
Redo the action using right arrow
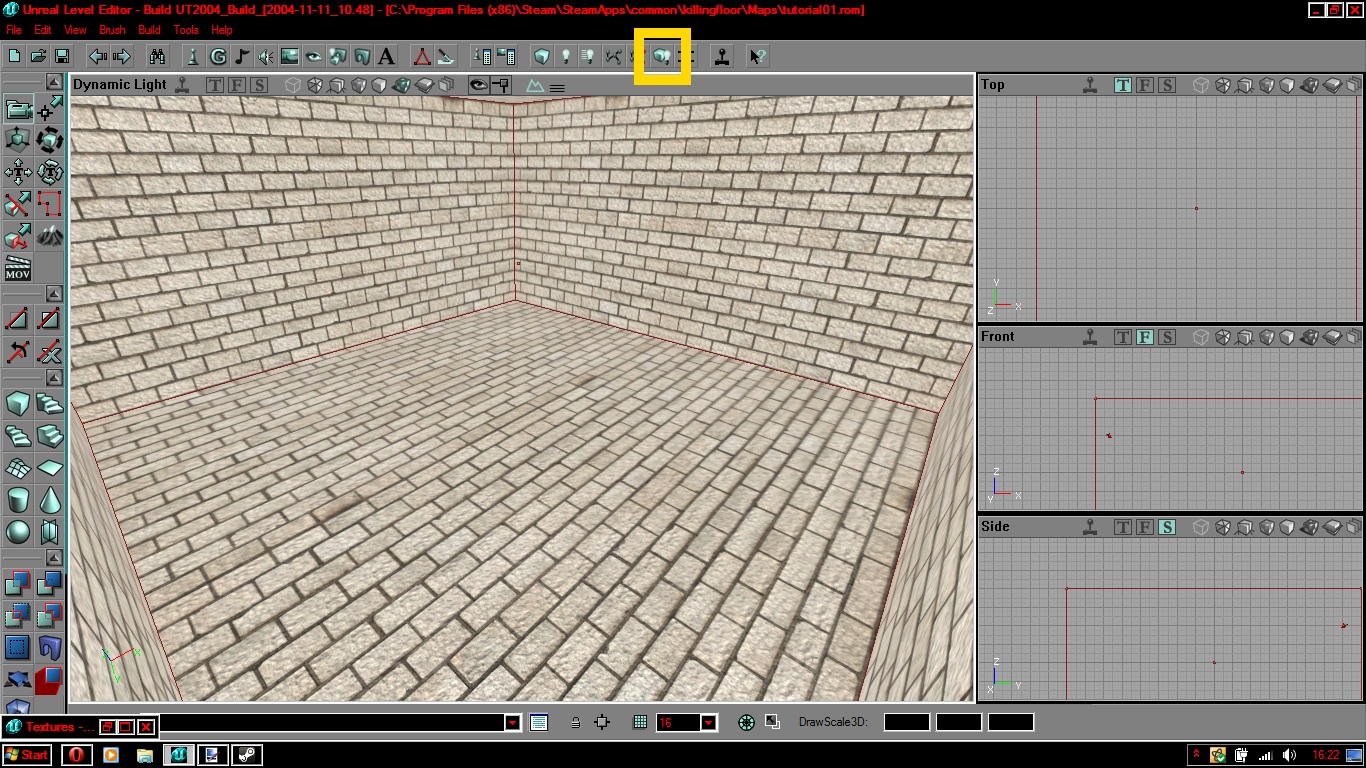coord(122,57)
